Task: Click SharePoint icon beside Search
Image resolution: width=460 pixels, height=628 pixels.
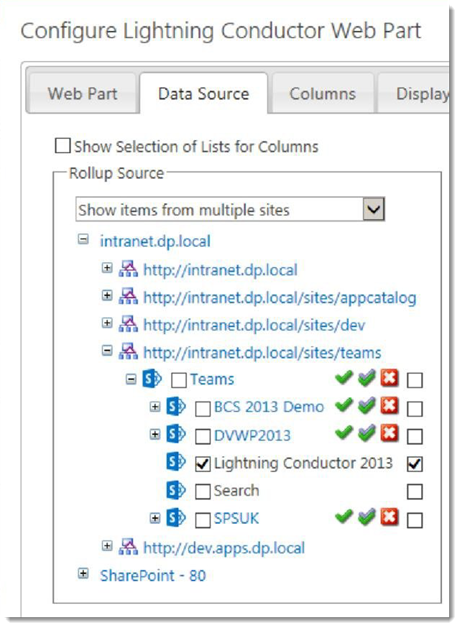Action: 176,490
